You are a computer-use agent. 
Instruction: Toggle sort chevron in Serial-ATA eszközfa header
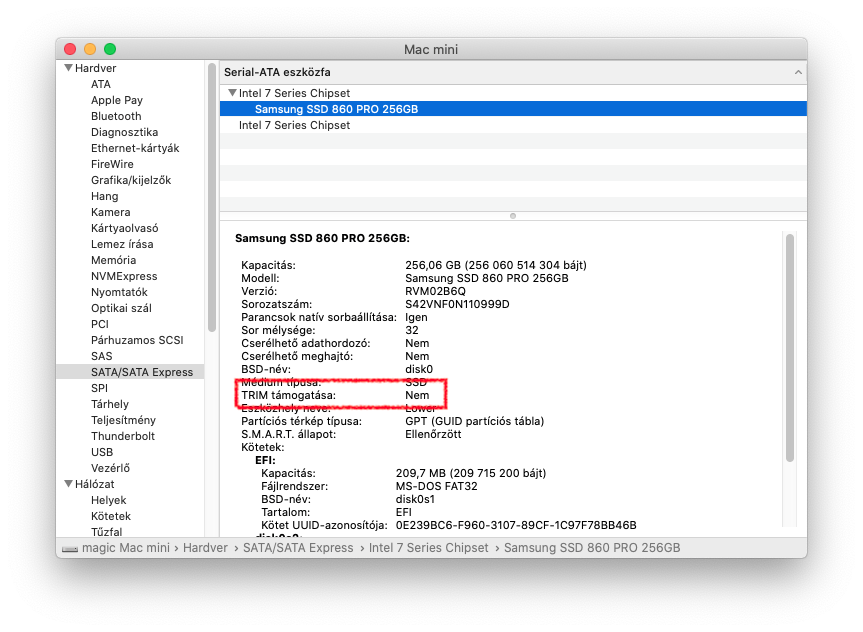(798, 72)
